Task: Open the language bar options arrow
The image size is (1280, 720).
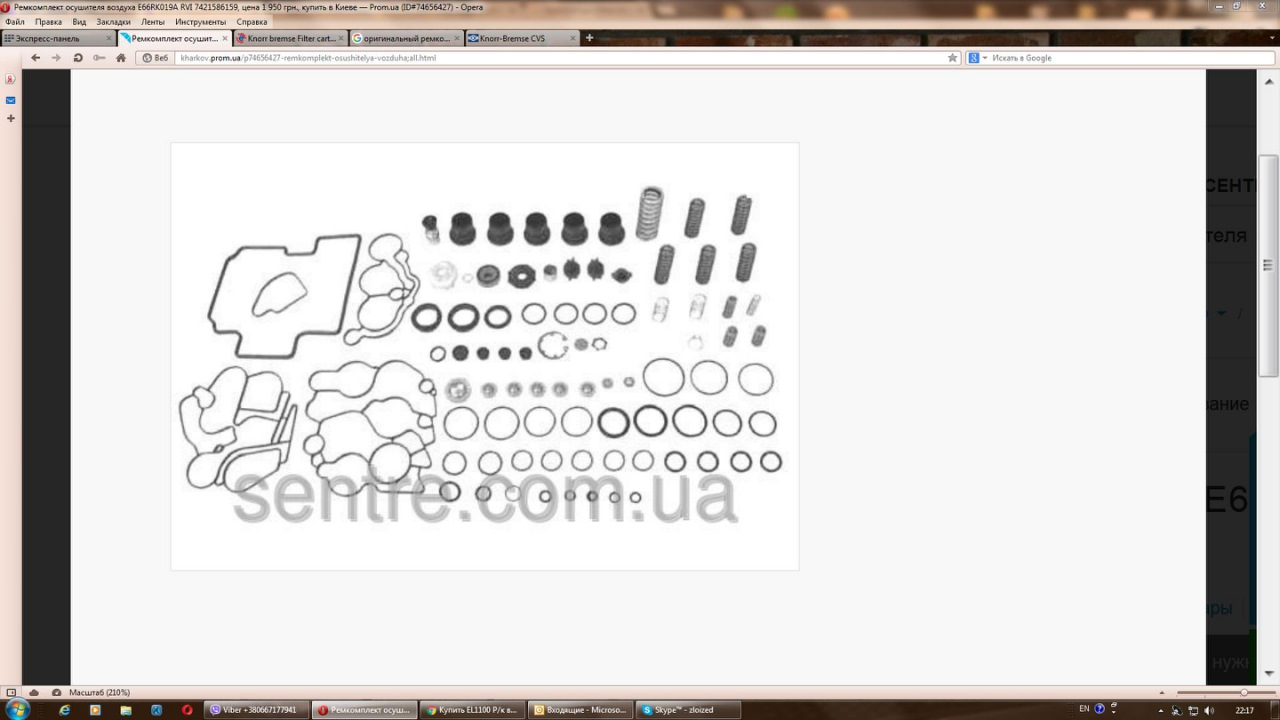Action: coord(1114,711)
